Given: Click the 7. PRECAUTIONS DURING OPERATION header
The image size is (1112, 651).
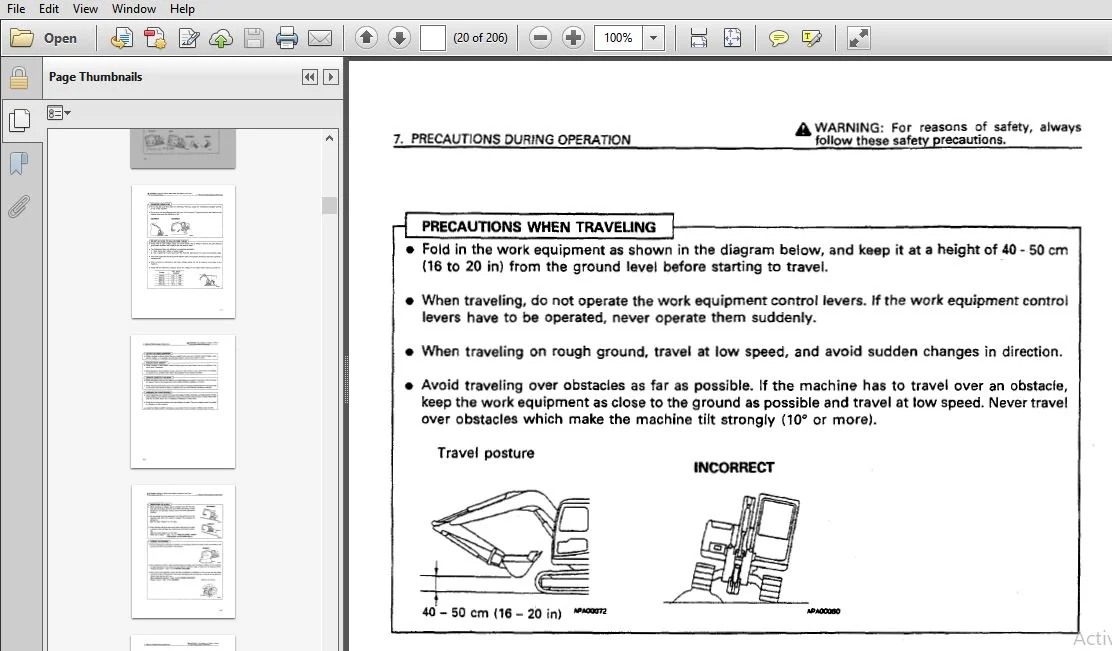Looking at the screenshot, I should coord(512,139).
